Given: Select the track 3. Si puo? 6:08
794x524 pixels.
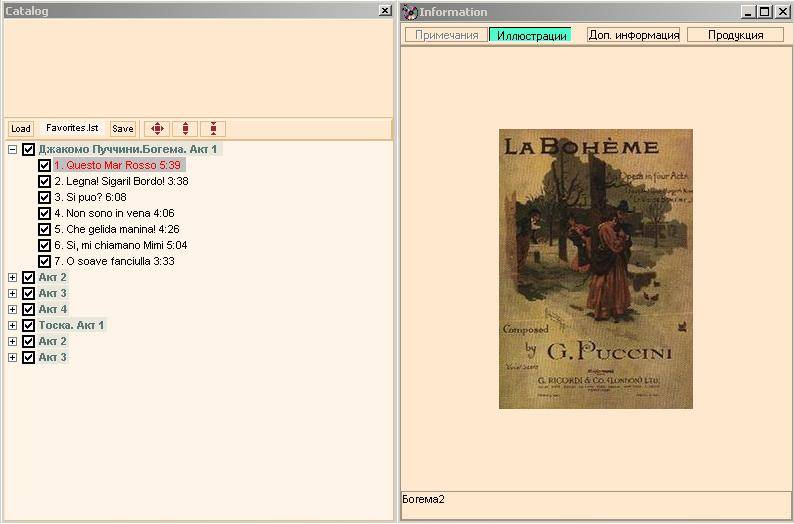Looking at the screenshot, I should point(91,197).
